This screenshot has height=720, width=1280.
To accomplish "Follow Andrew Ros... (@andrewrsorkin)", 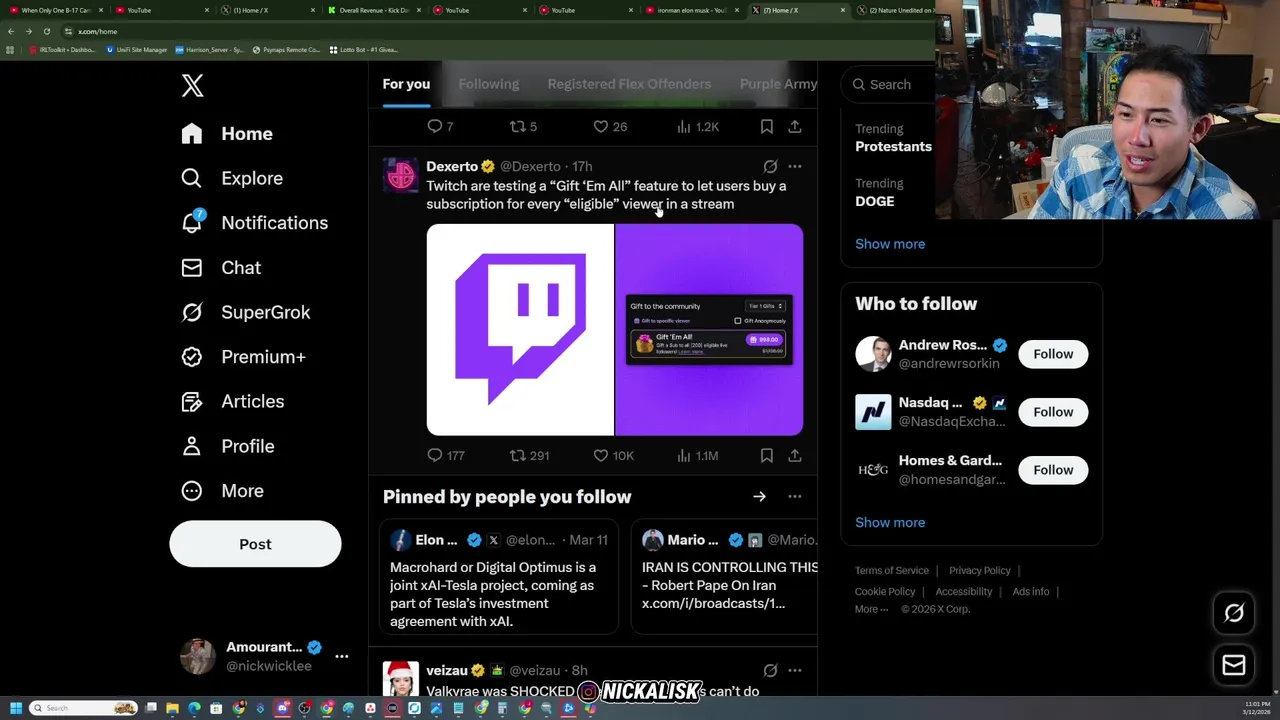I will (x=1053, y=354).
